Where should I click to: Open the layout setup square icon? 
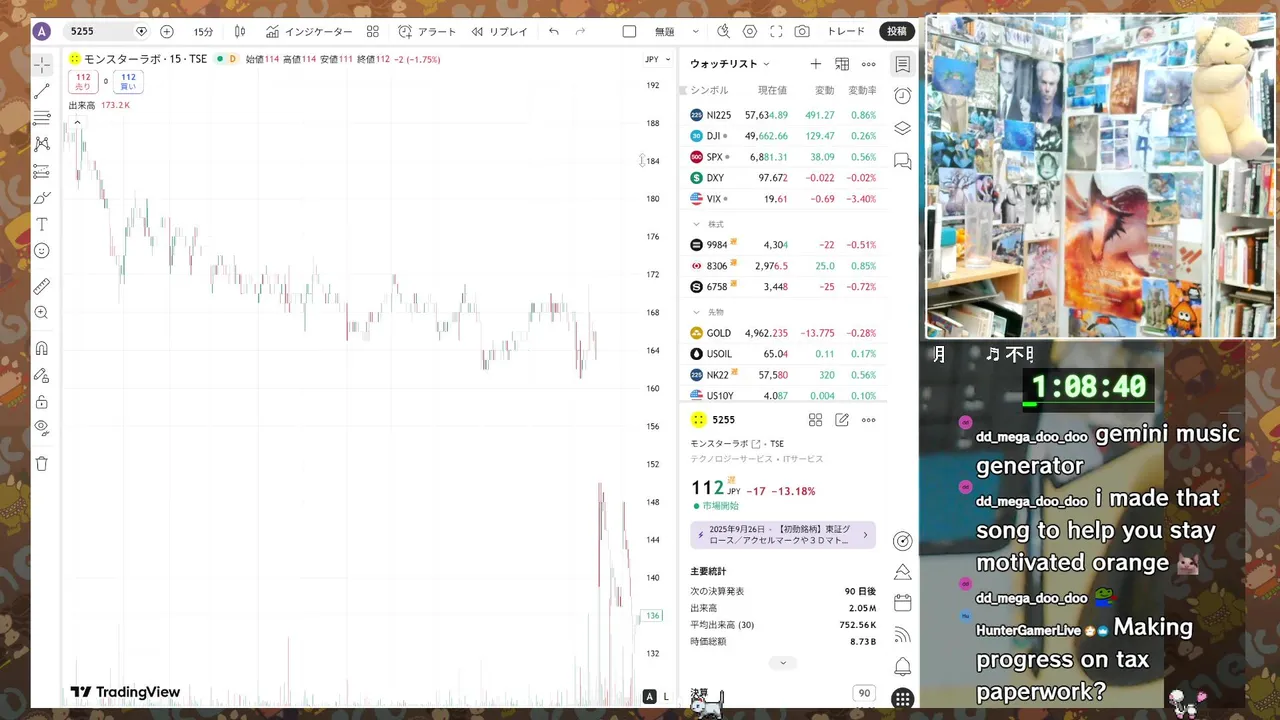pos(629,32)
